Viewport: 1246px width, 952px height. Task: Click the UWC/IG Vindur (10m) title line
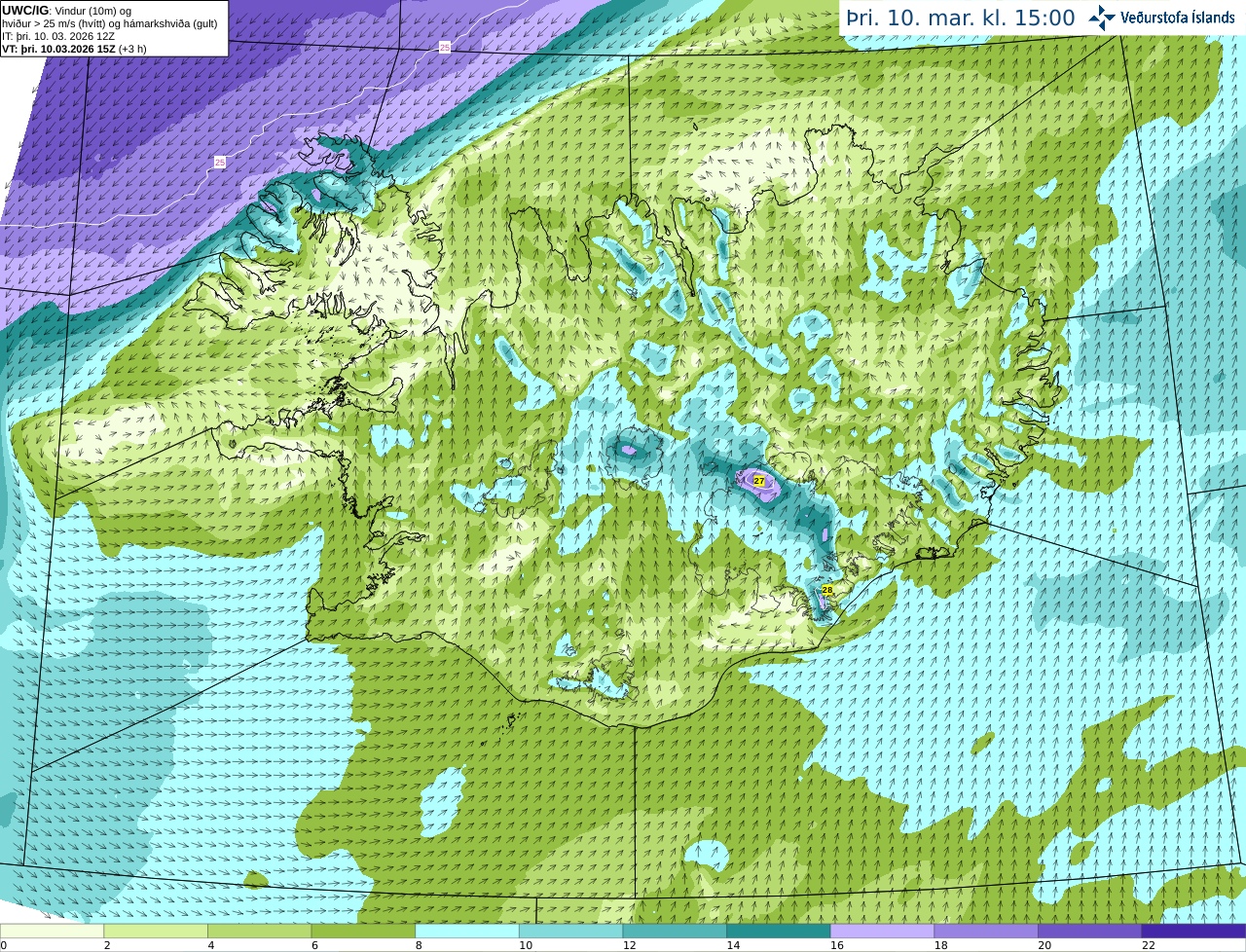pos(66,11)
